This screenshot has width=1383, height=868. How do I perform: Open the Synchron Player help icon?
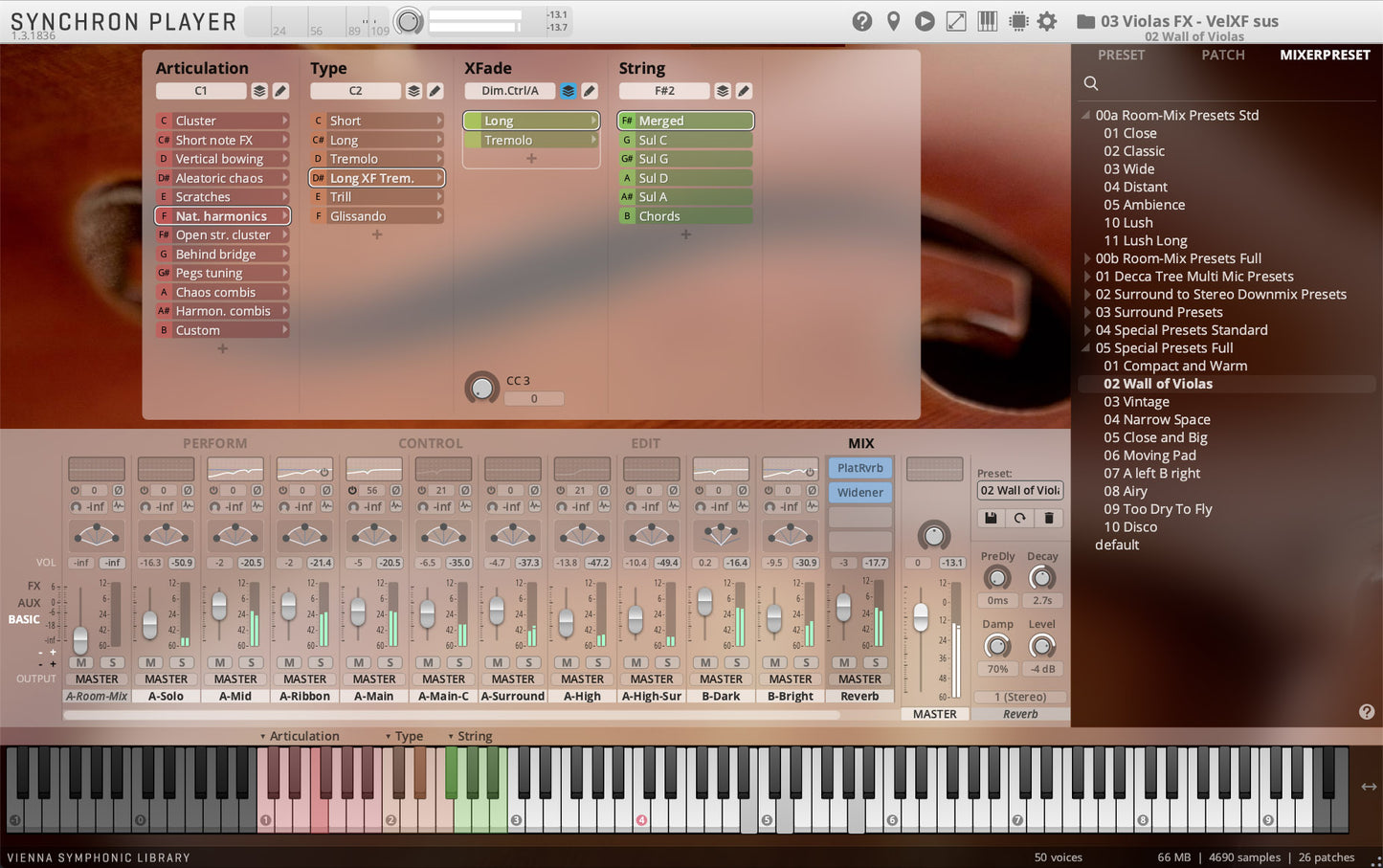pyautogui.click(x=861, y=20)
